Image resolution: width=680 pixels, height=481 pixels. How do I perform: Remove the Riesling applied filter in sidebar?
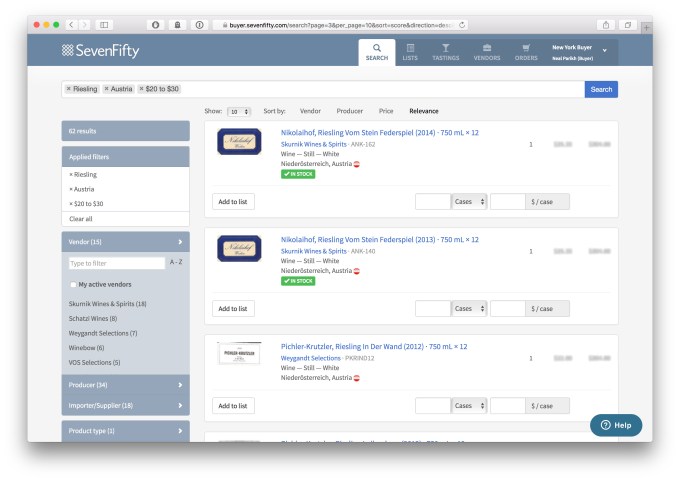click(83, 174)
